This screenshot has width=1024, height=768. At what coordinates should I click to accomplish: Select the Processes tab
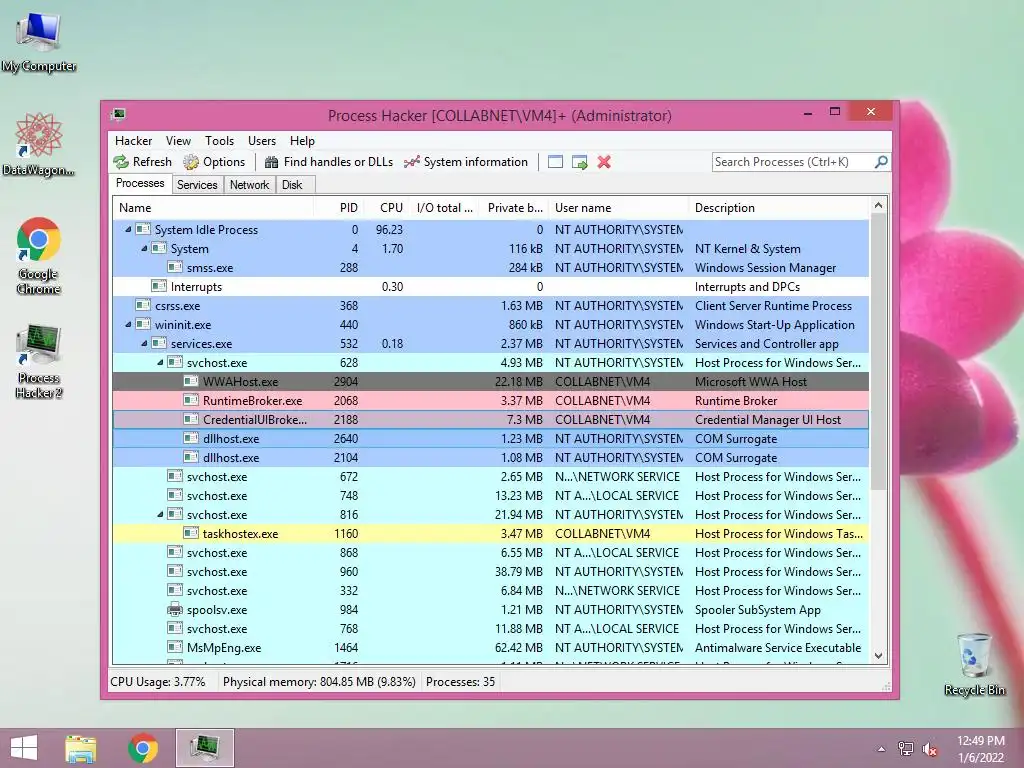point(140,184)
